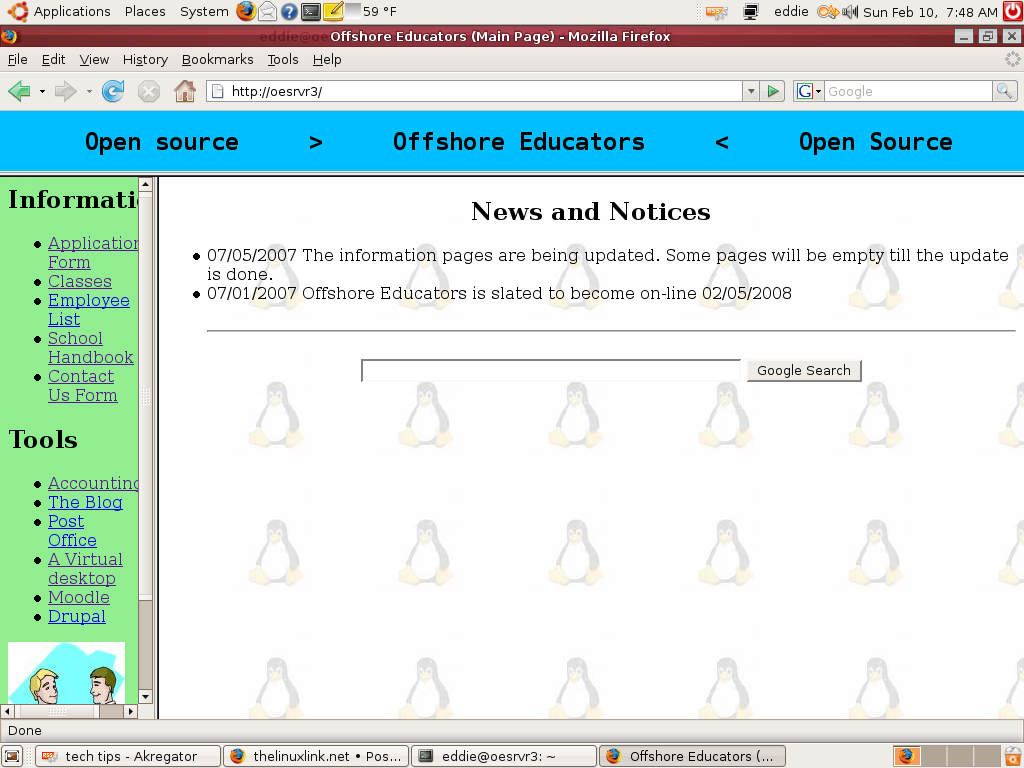Open the Post Office link
This screenshot has width=1024, height=768.
pyautogui.click(x=72, y=530)
